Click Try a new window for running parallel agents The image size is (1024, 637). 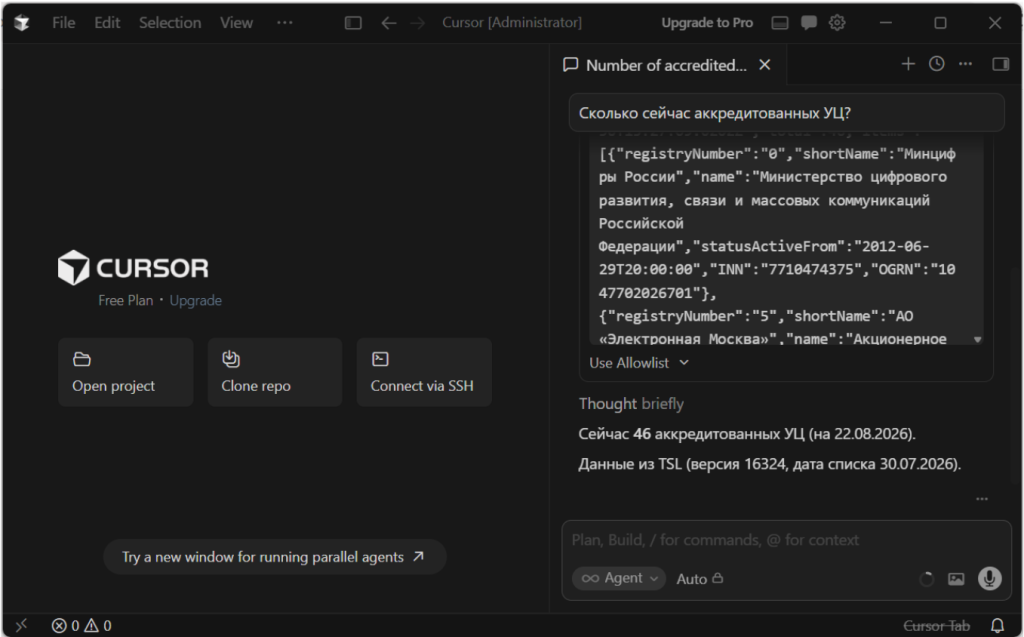(275, 557)
